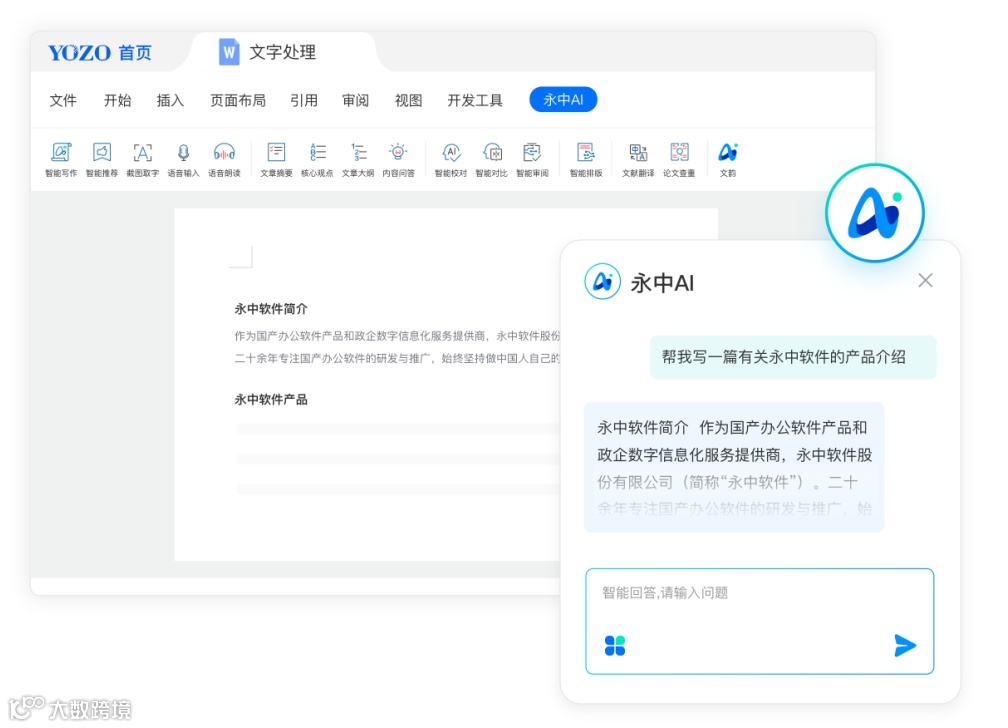Open the 视图 ribbon tab
Viewport: 1008px width, 728px height.
coord(408,100)
